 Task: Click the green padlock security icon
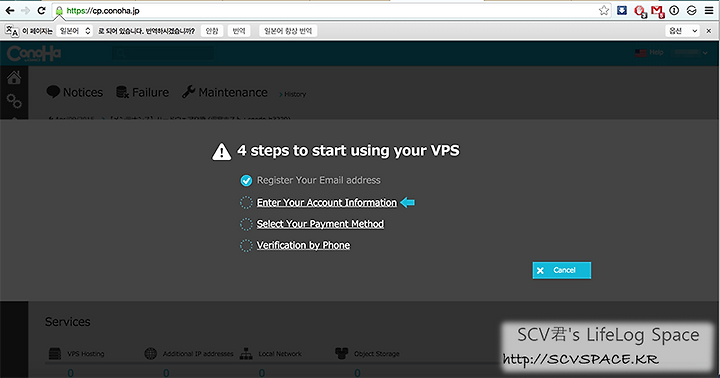(59, 11)
